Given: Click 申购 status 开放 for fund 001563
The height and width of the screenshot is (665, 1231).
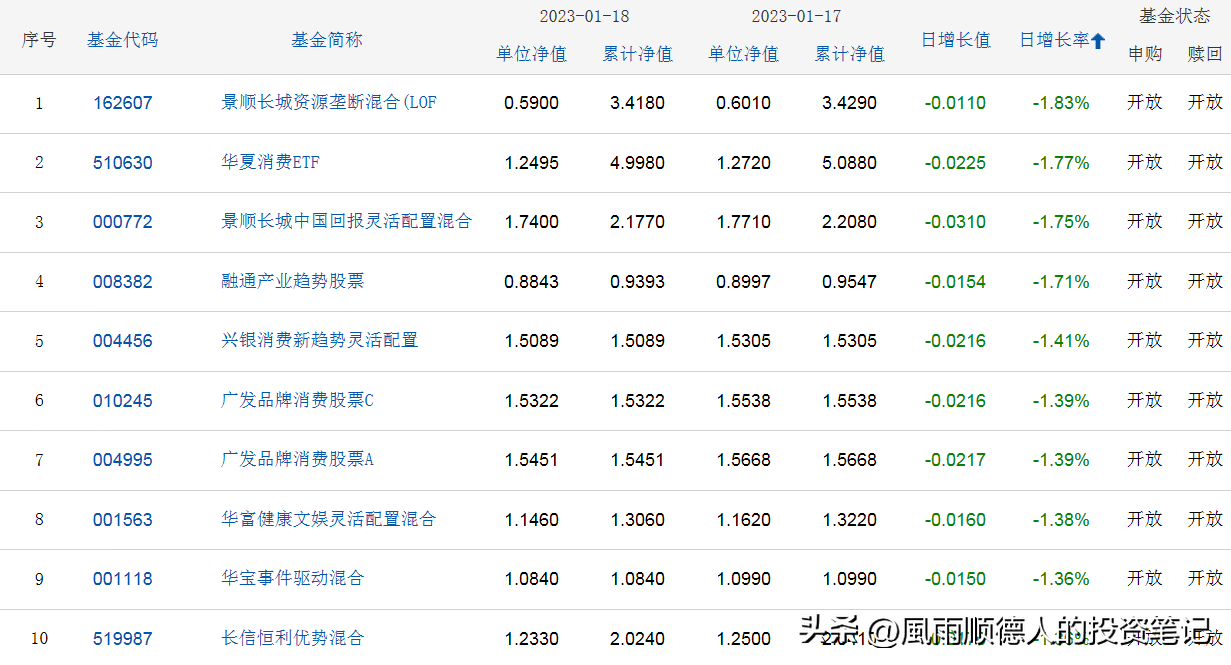Looking at the screenshot, I should click(1145, 519).
